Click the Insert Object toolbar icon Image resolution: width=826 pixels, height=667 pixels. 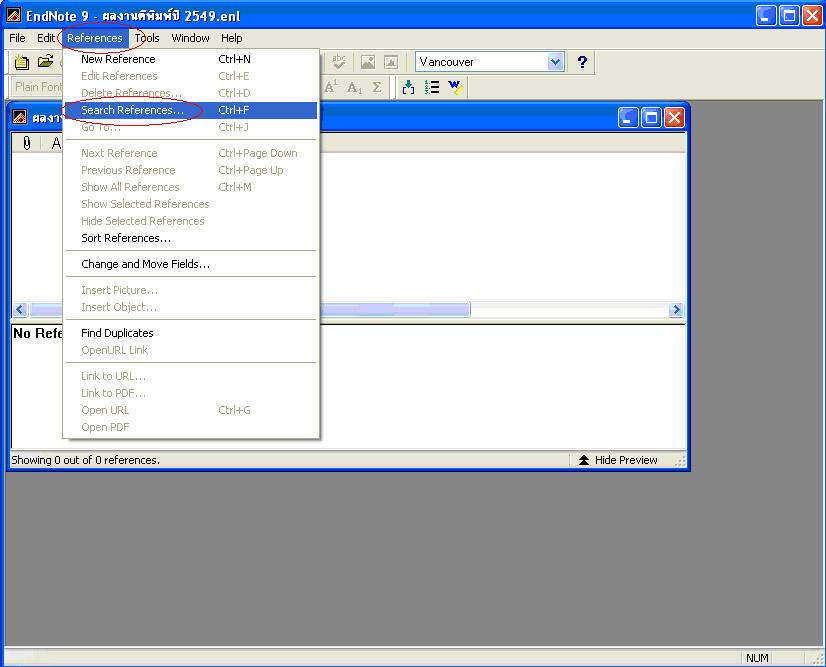[x=391, y=62]
